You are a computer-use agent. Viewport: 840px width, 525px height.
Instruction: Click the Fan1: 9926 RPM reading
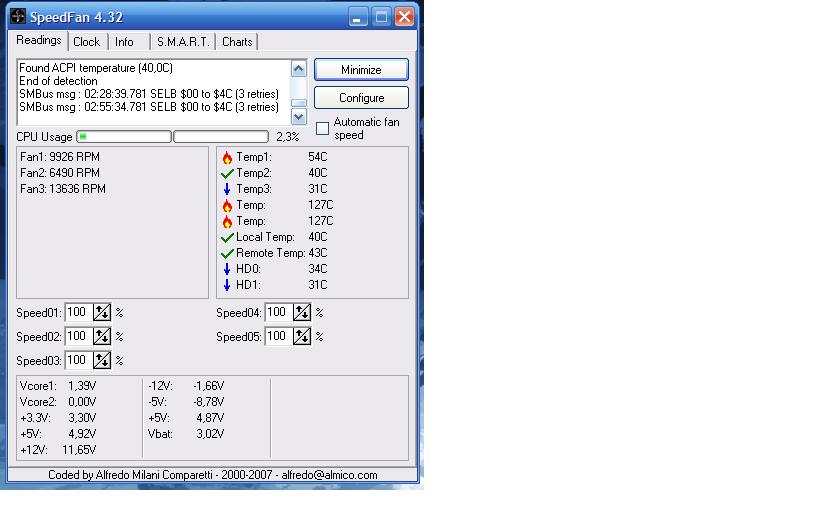[60, 157]
